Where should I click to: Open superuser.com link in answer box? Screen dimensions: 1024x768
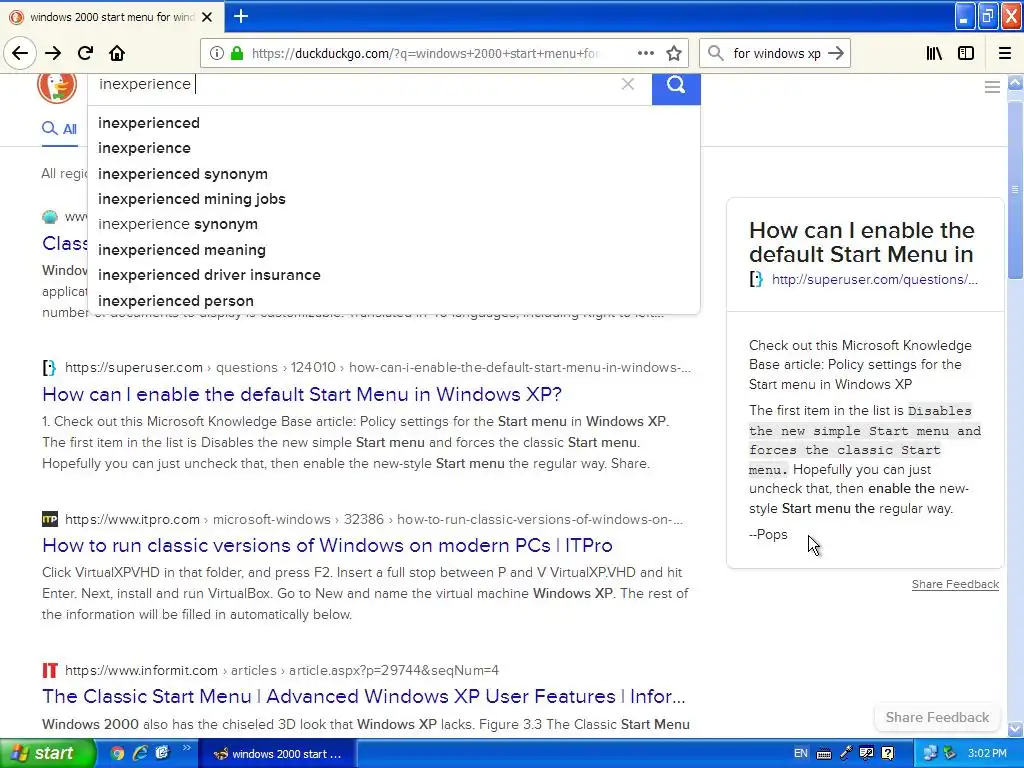[874, 280]
